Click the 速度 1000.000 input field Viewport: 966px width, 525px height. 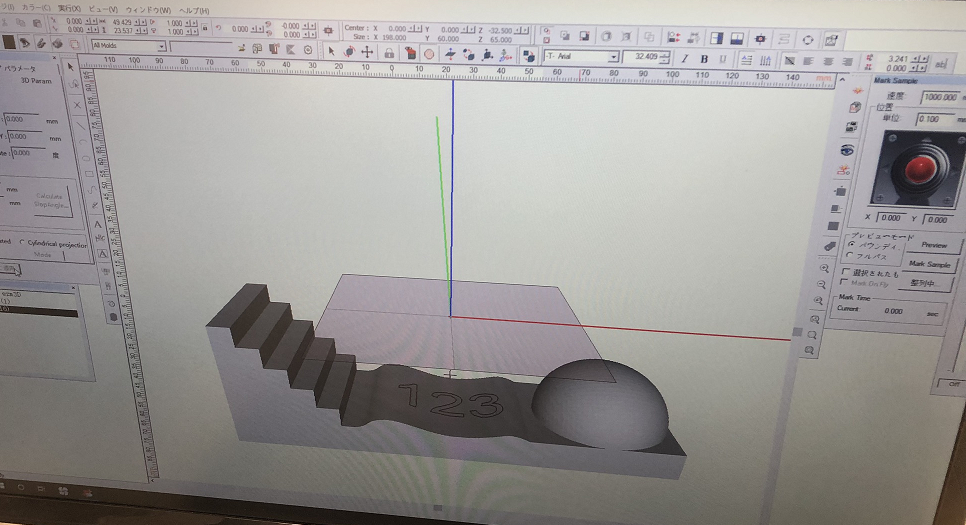point(940,97)
